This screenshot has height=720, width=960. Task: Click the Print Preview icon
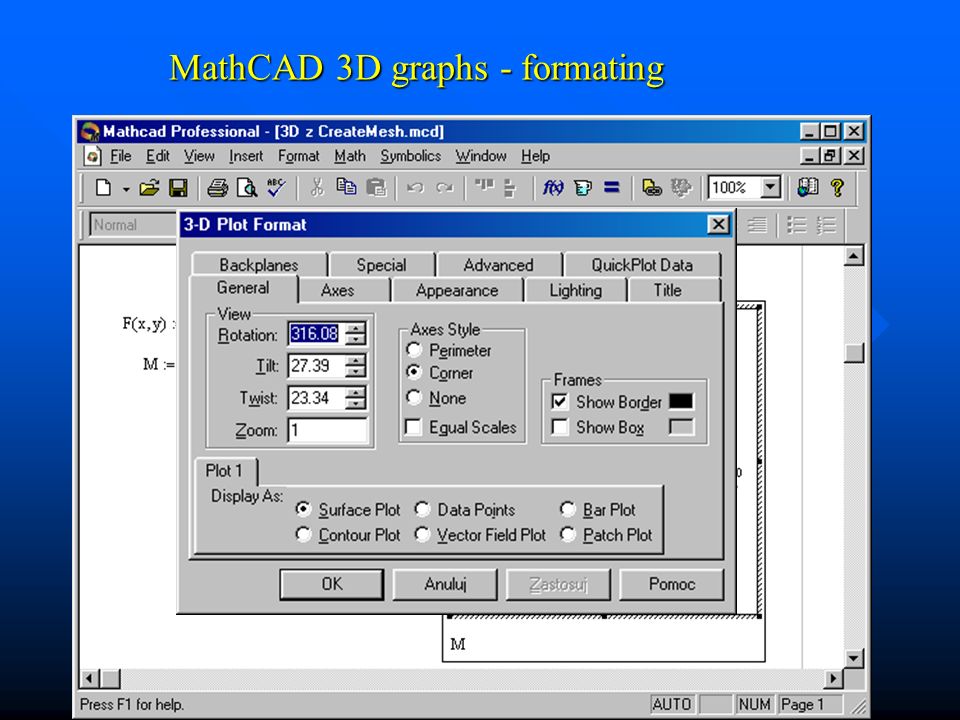click(x=247, y=187)
